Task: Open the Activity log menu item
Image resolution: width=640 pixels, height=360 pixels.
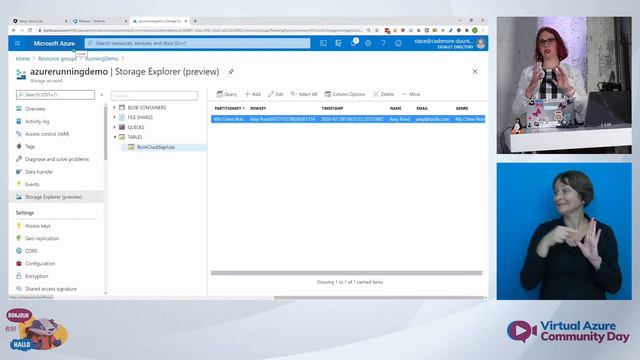Action: point(37,122)
